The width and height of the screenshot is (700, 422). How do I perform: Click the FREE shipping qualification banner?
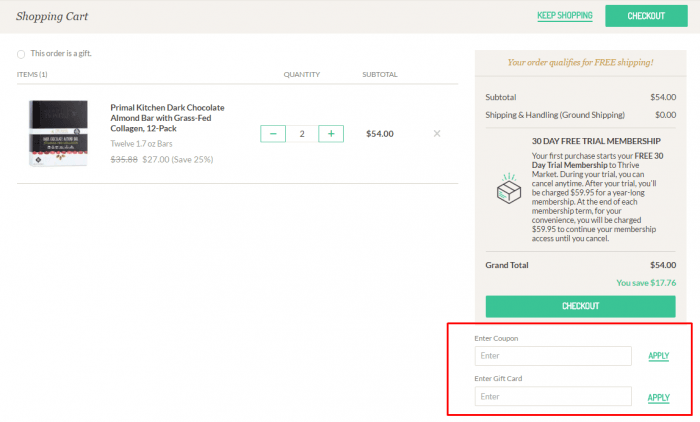[x=580, y=62]
